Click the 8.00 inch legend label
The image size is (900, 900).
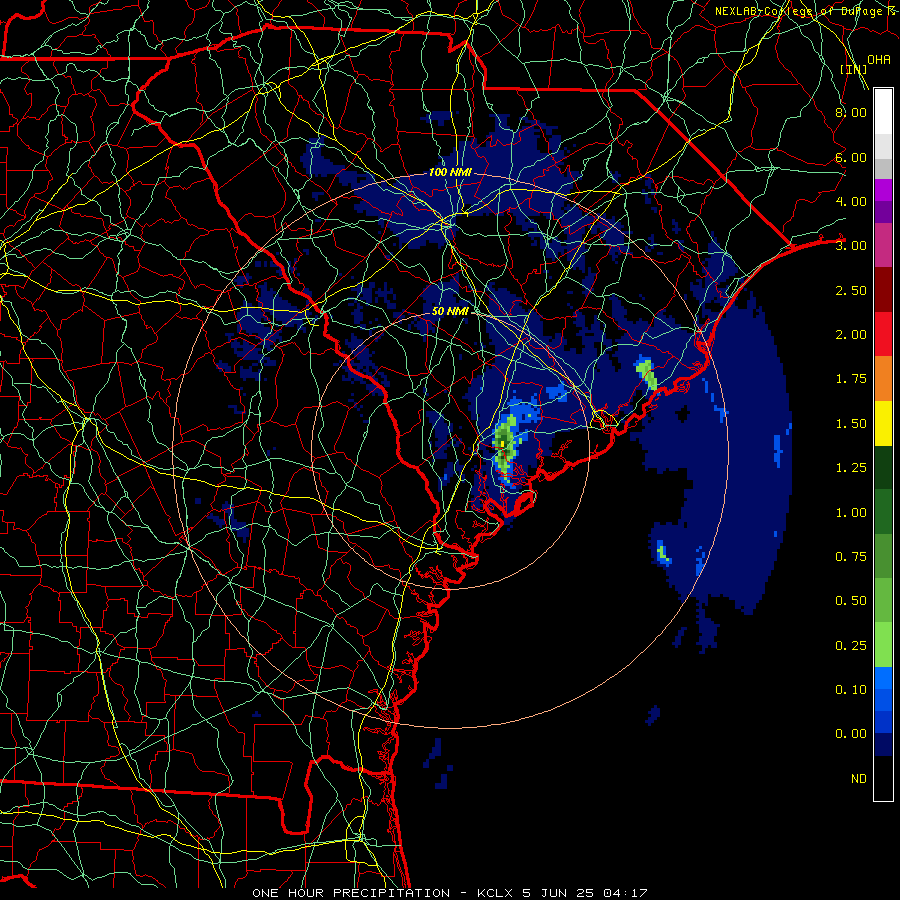pyautogui.click(x=850, y=112)
